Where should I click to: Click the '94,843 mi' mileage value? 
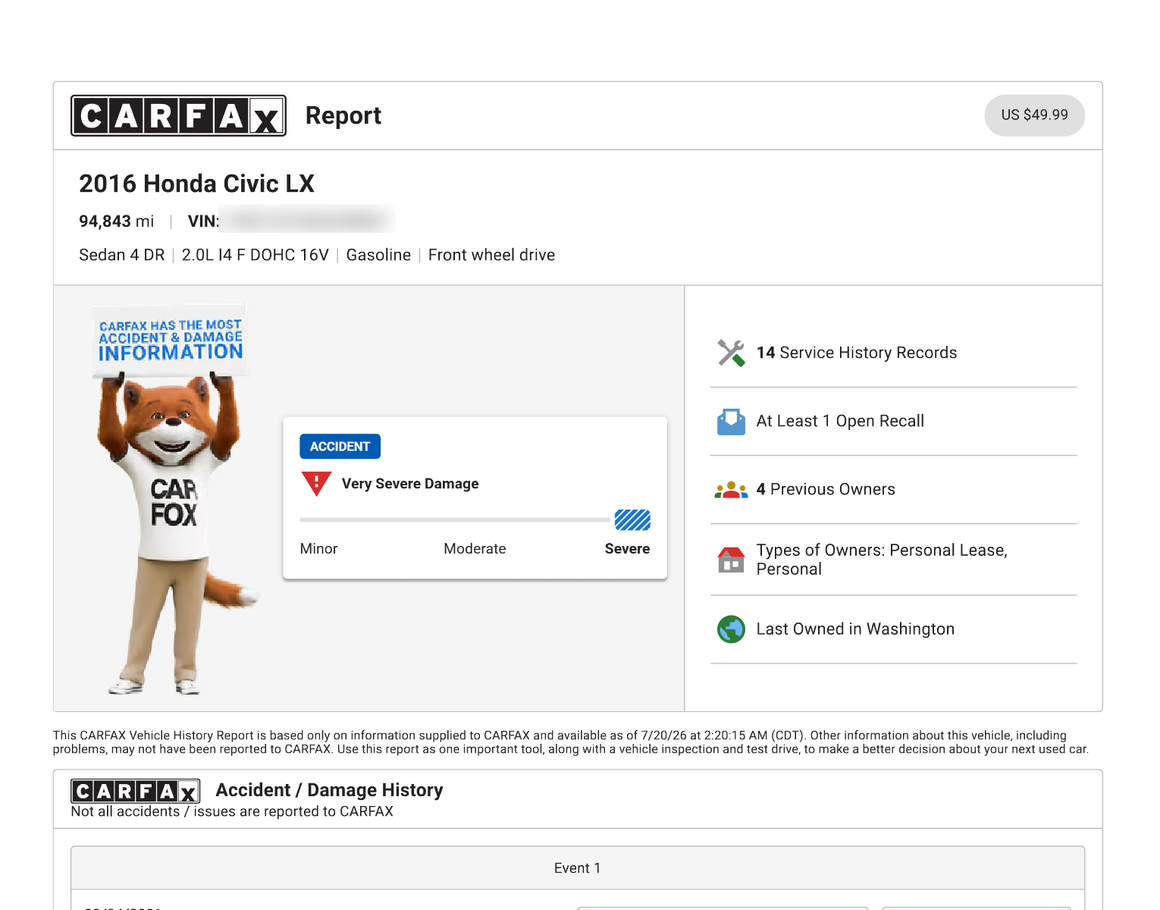pyautogui.click(x=116, y=221)
